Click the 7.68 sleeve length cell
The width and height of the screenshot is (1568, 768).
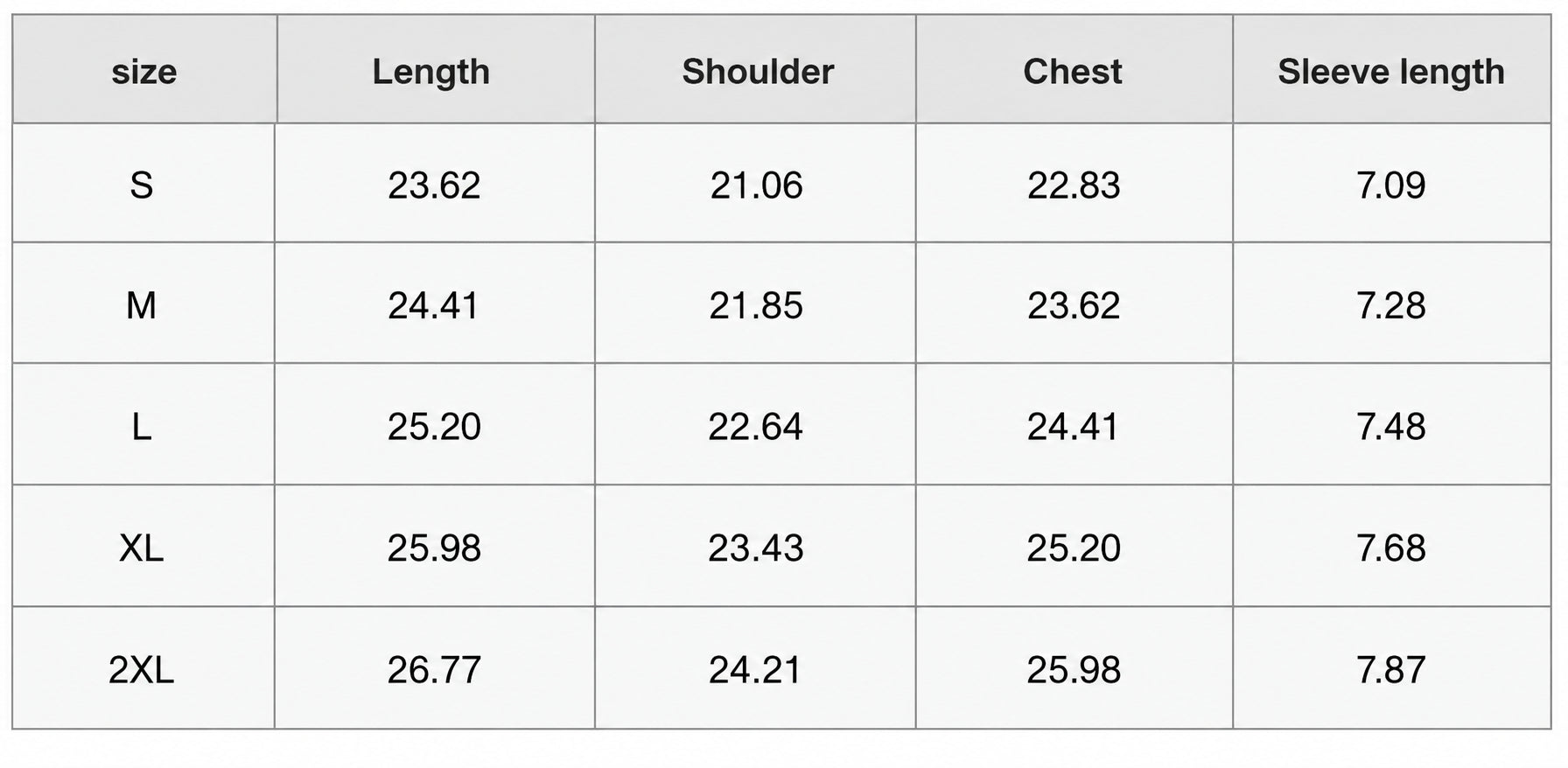coord(1391,546)
